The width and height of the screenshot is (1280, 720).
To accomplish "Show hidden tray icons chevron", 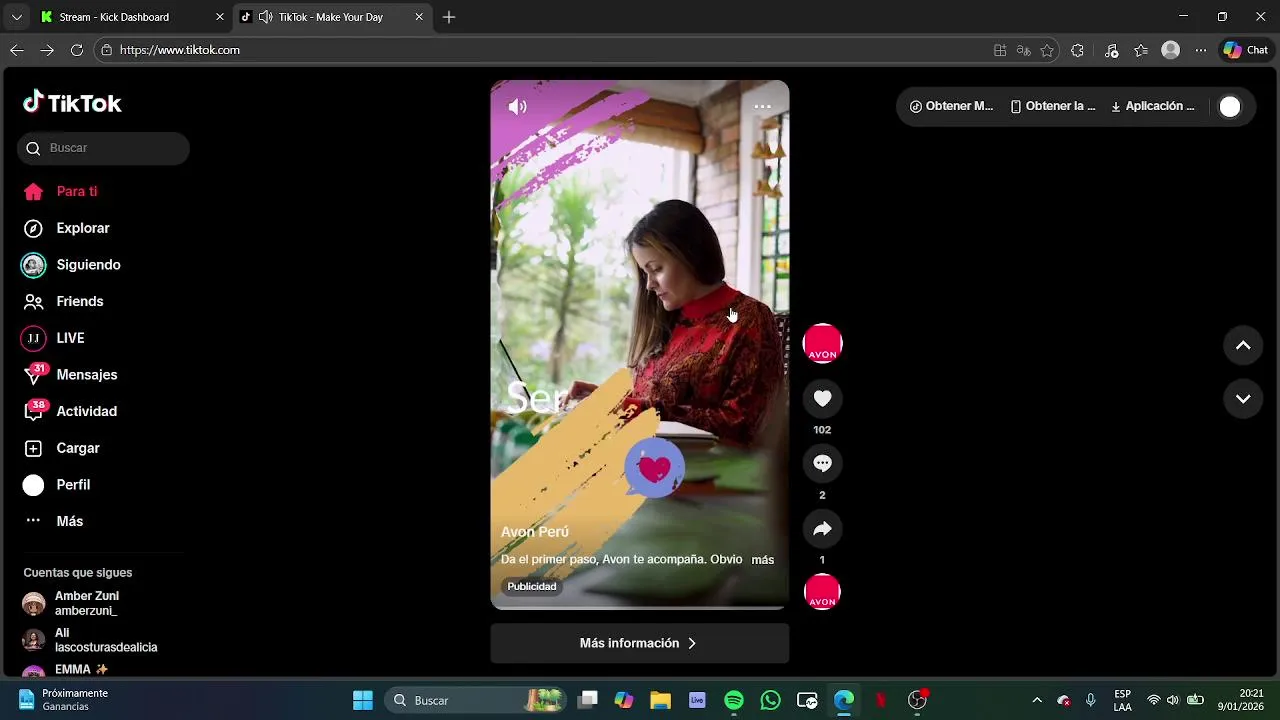I will tap(1037, 700).
